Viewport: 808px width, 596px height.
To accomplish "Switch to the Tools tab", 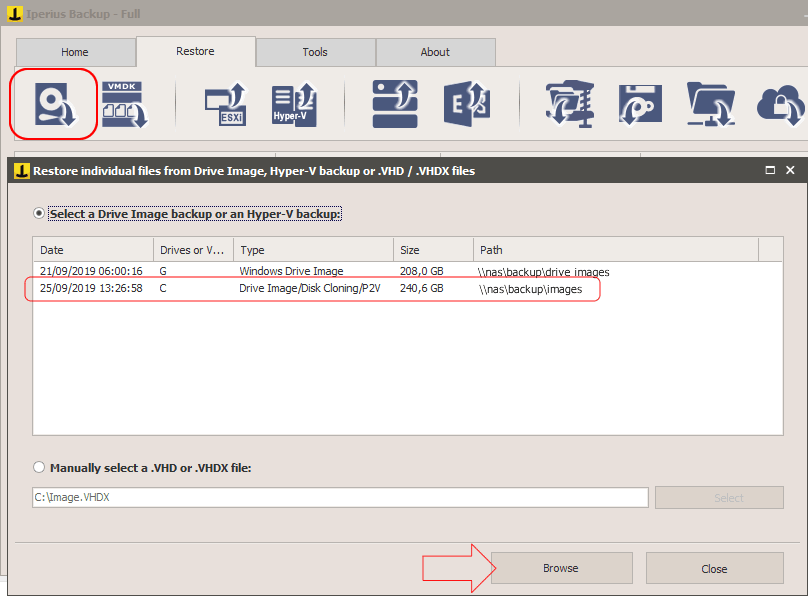I will 315,52.
